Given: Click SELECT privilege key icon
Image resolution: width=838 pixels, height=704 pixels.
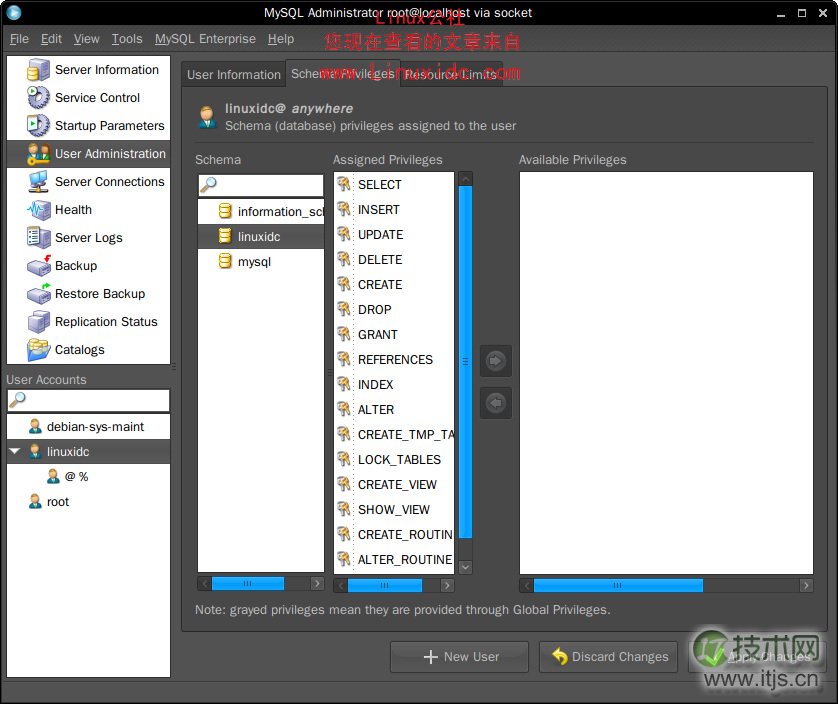Looking at the screenshot, I should tap(344, 184).
